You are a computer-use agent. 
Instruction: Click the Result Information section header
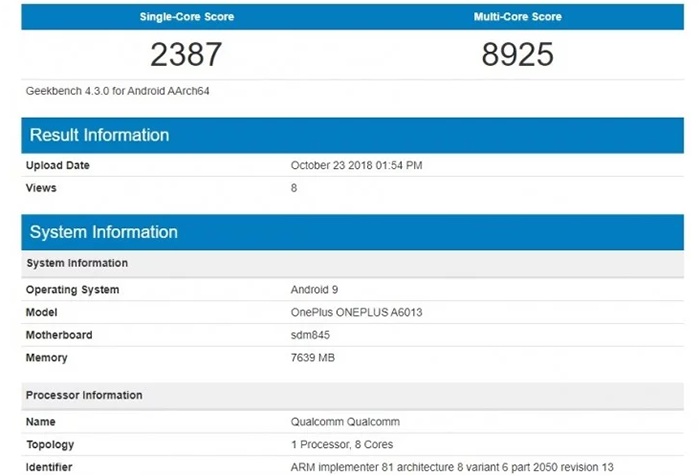[x=353, y=135]
